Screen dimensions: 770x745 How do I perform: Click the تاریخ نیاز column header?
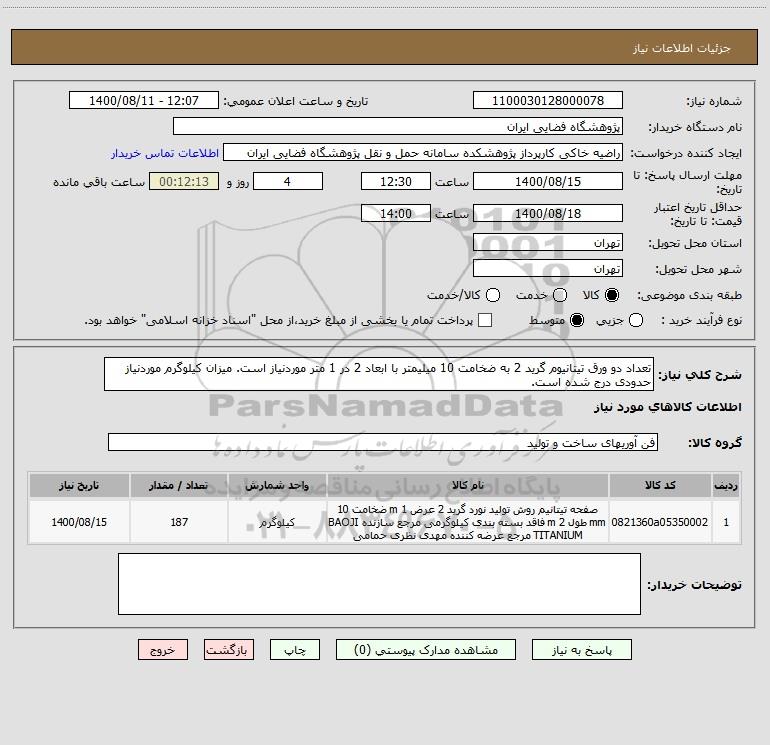(79, 485)
